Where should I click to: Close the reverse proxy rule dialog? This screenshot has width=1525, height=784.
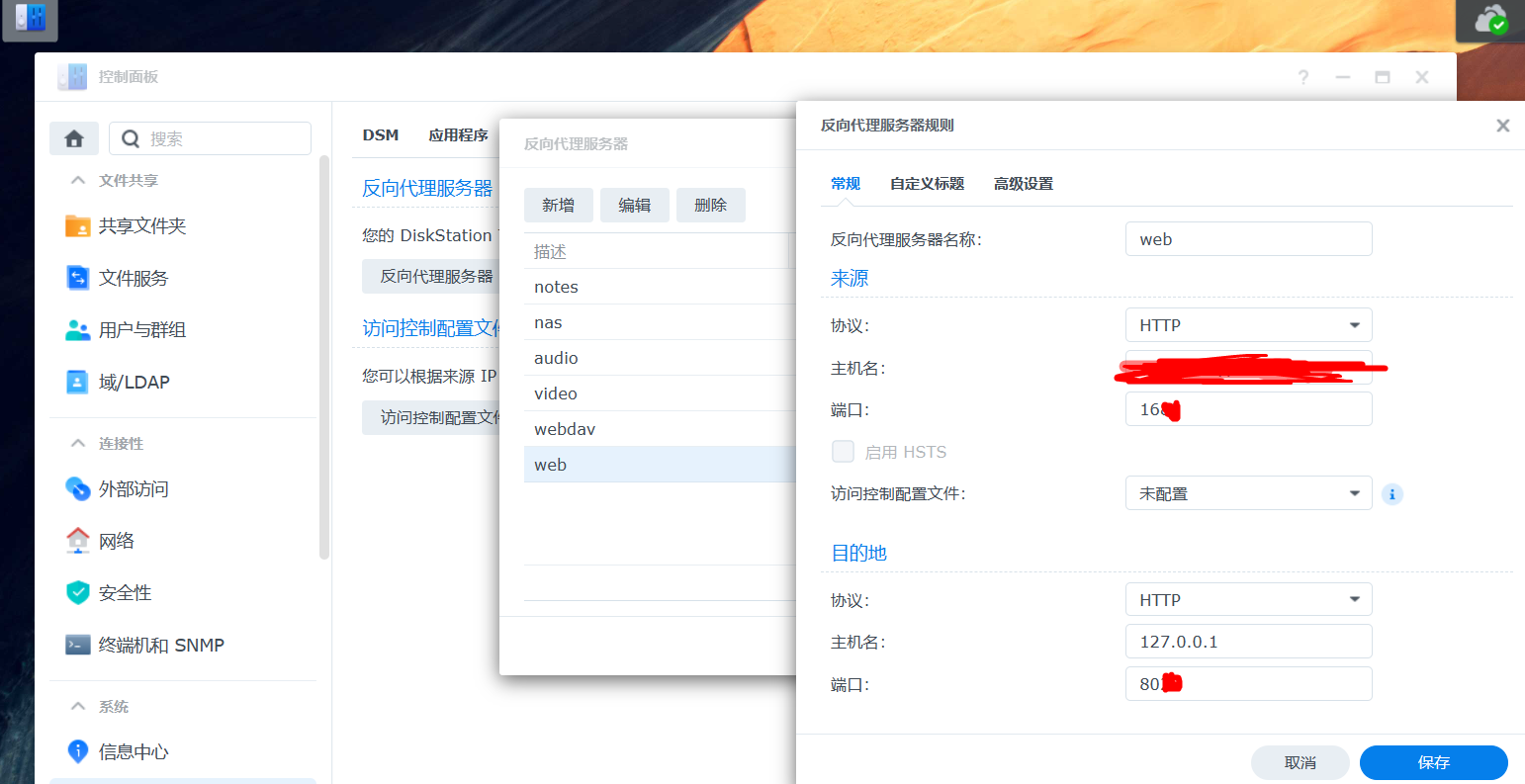pyautogui.click(x=1503, y=126)
